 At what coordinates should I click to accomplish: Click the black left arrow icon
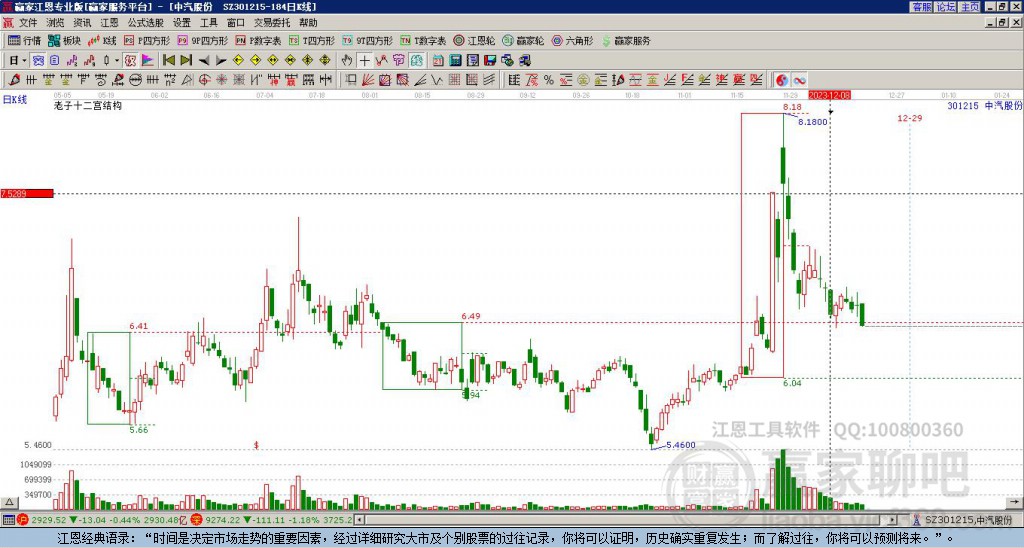[x=204, y=61]
